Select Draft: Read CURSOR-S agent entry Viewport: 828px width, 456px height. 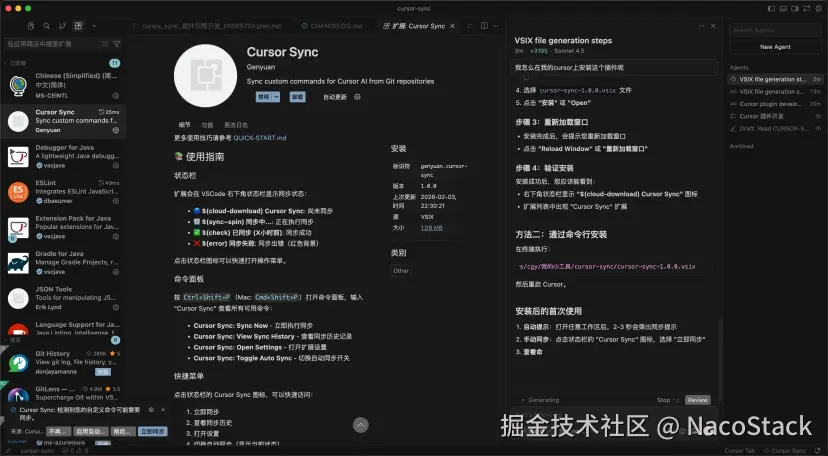click(x=775, y=129)
